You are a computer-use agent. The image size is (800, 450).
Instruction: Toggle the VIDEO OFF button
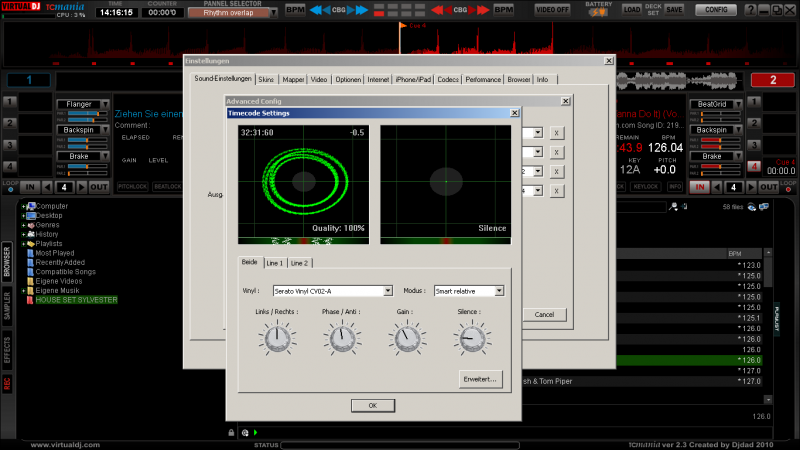click(552, 10)
